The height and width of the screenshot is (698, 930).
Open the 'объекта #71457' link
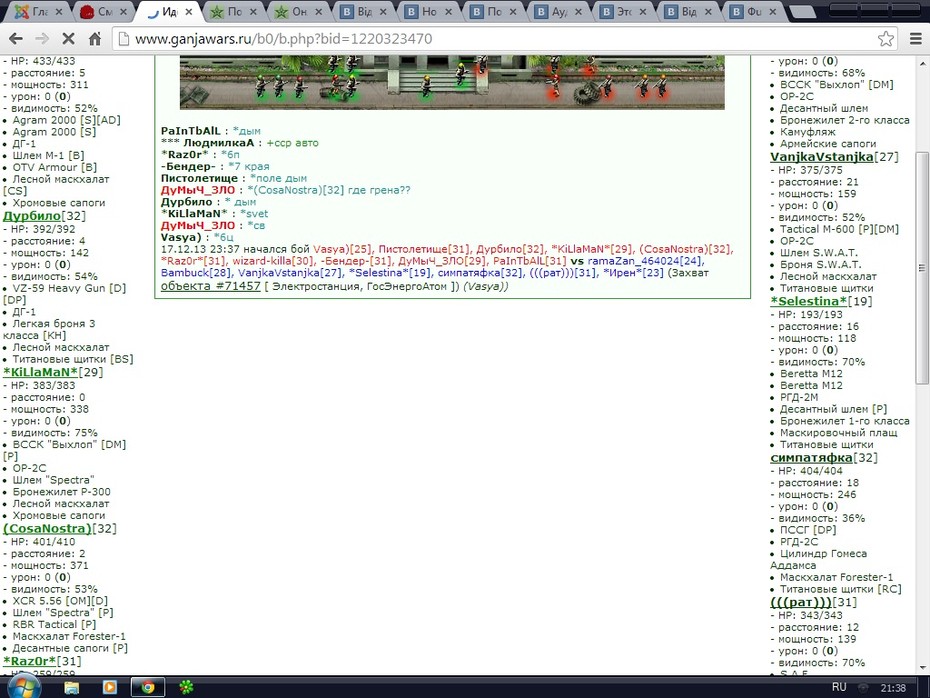coord(211,286)
